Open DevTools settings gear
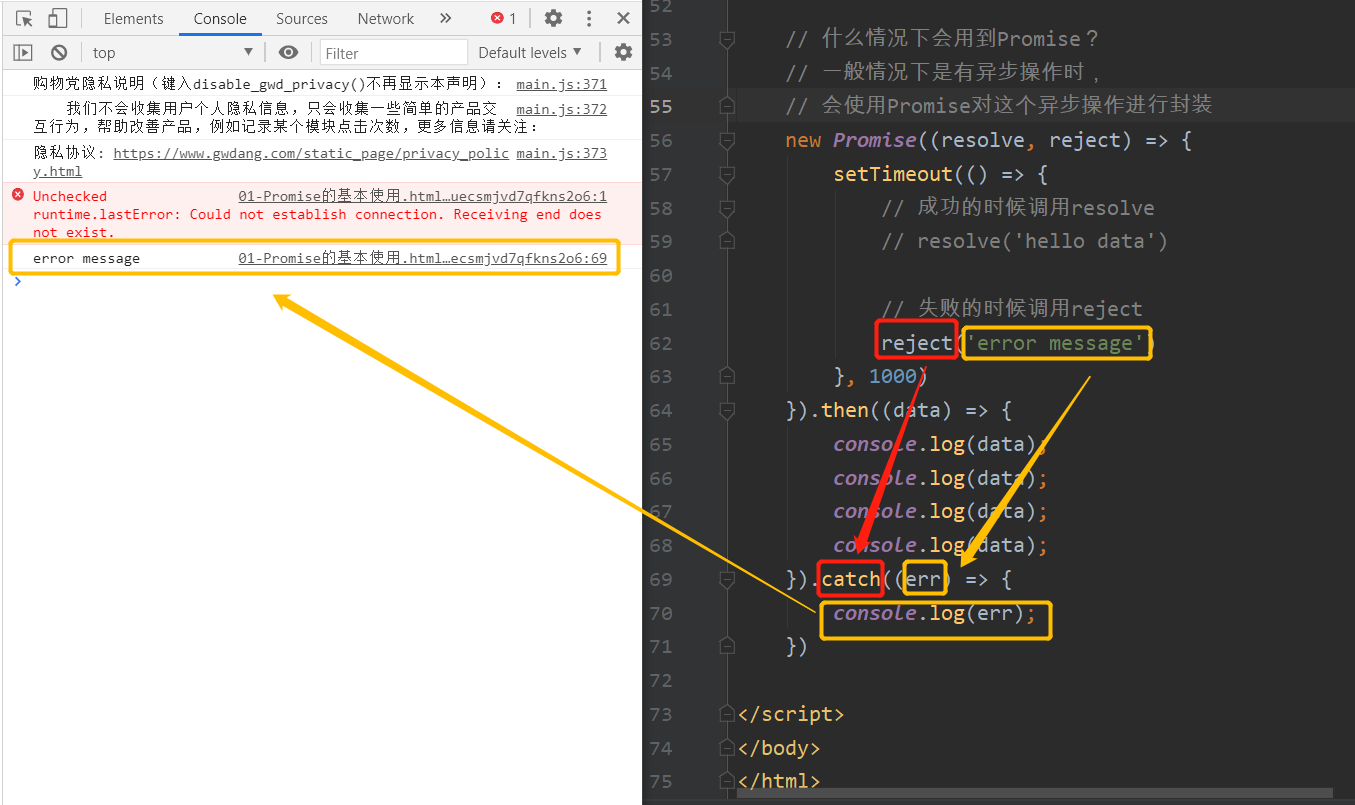The width and height of the screenshot is (1355, 805). pyautogui.click(x=553, y=18)
